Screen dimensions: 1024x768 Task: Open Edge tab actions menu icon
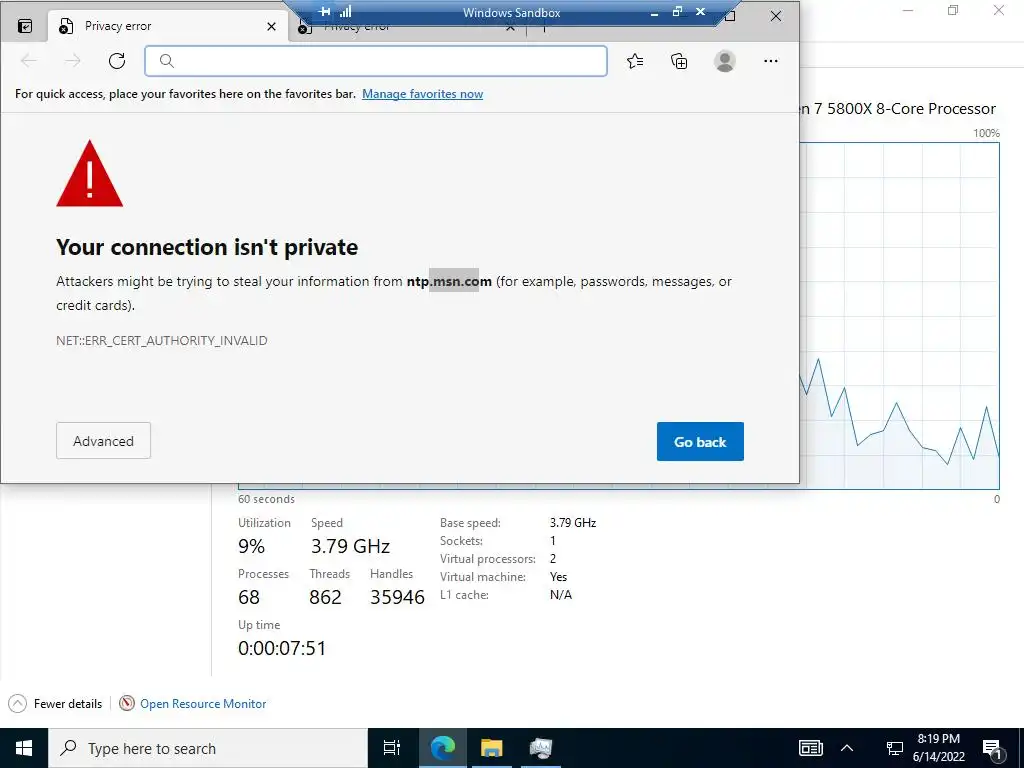click(x=25, y=26)
